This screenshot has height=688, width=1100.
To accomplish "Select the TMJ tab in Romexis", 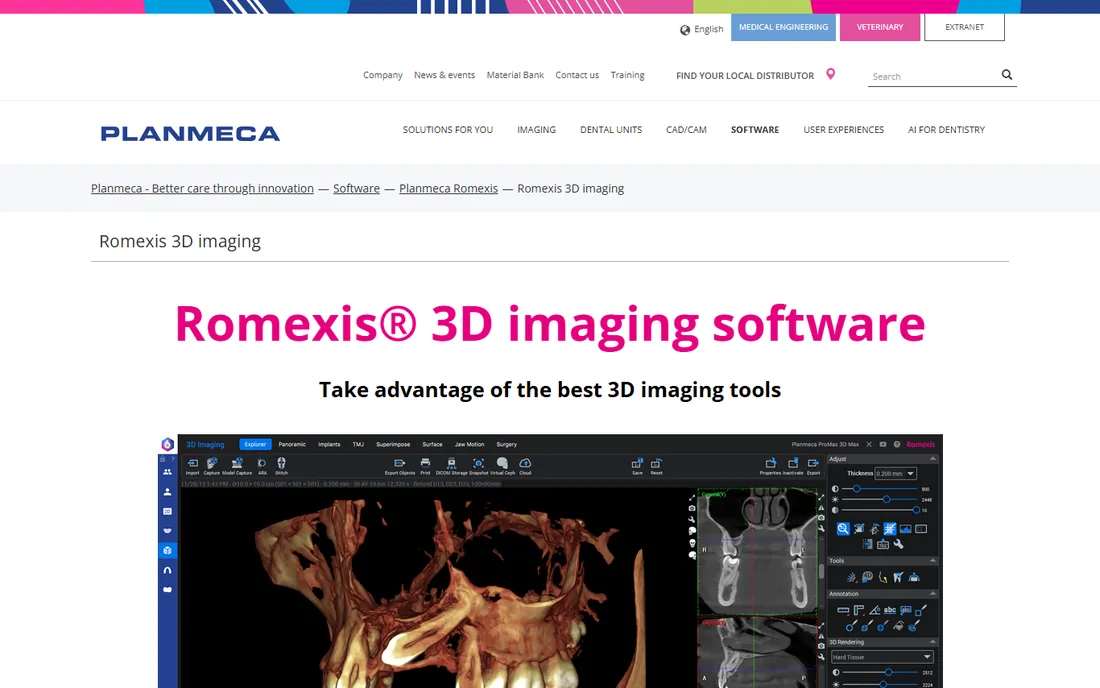I will pyautogui.click(x=358, y=444).
